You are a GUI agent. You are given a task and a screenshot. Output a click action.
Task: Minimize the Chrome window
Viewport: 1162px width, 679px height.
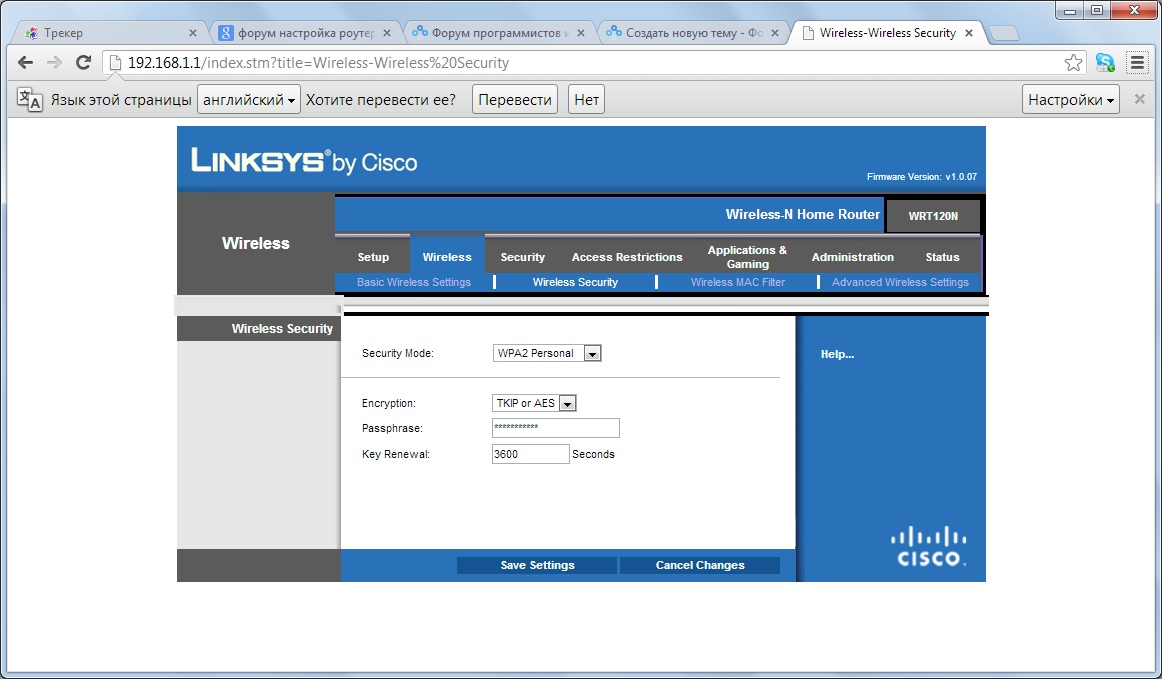click(x=1069, y=10)
